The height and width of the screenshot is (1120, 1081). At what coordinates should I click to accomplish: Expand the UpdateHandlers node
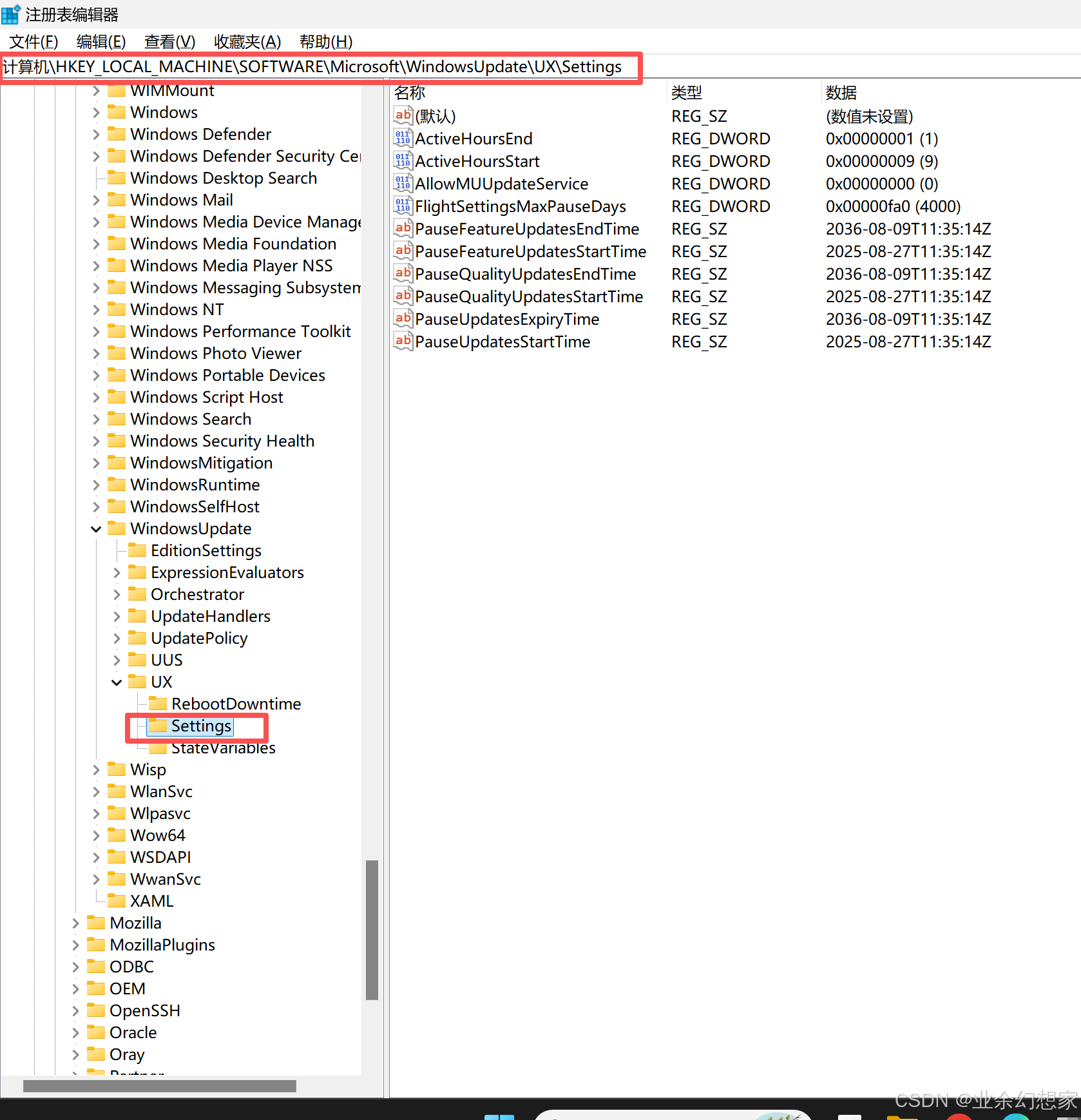pyautogui.click(x=117, y=617)
